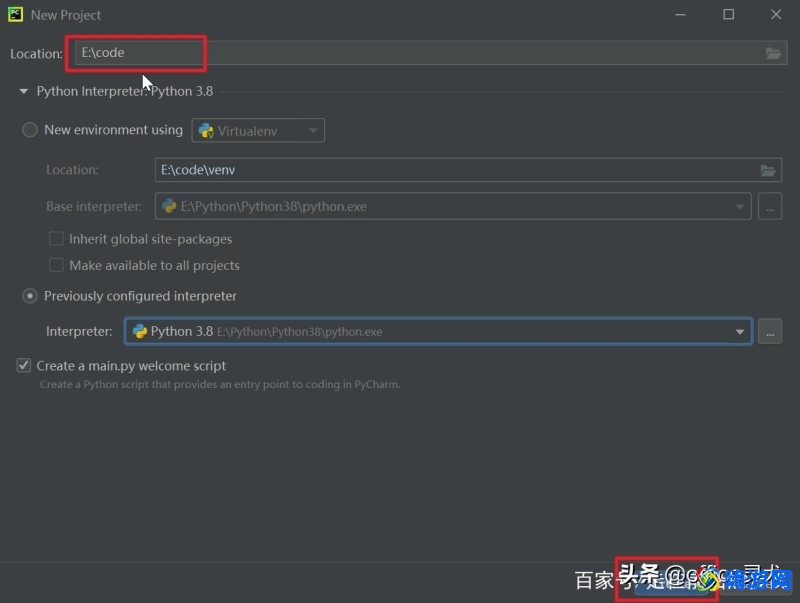Uncheck Create a main.py welcome script
800x603 pixels.
coord(24,366)
